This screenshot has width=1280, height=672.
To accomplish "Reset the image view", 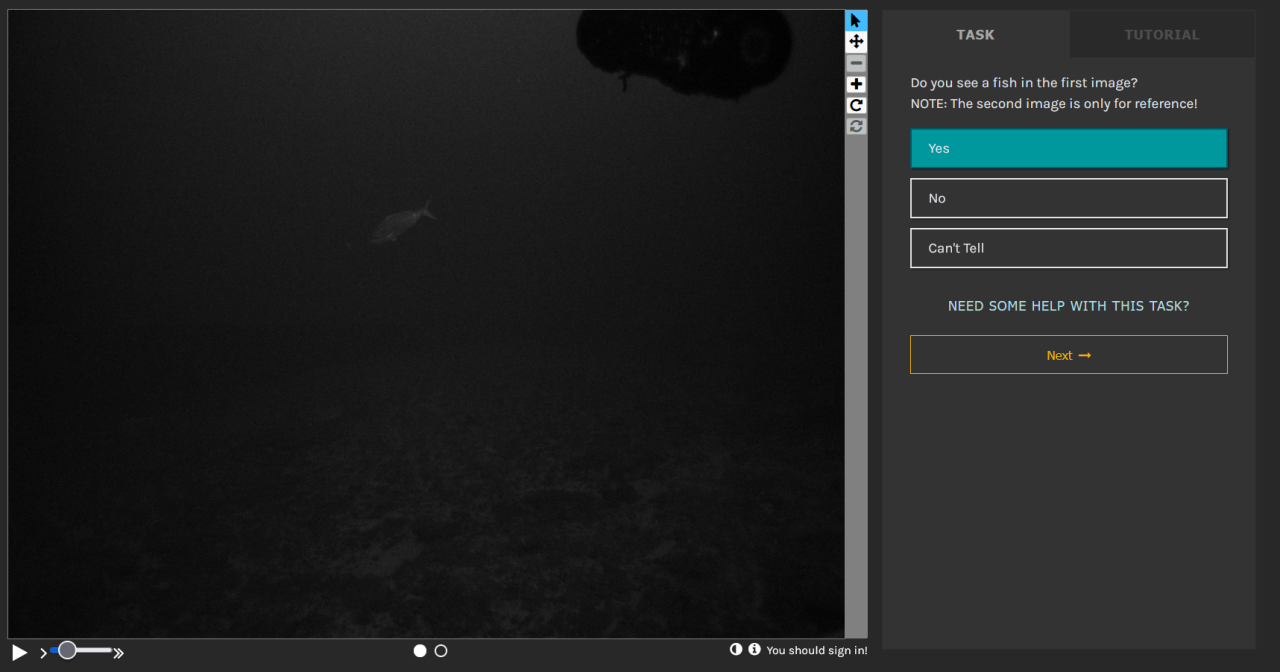I will [x=856, y=126].
